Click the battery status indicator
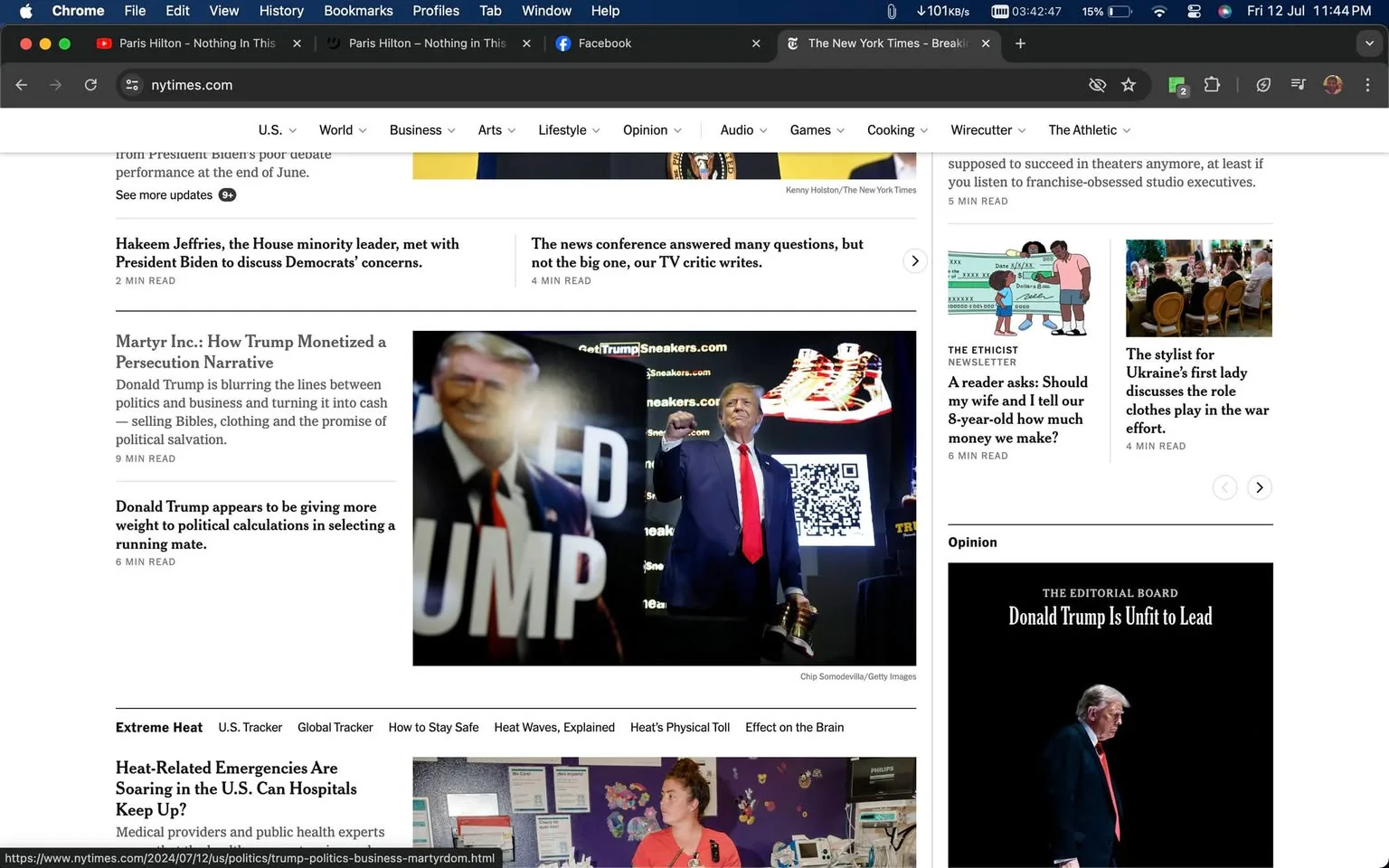 [1107, 11]
